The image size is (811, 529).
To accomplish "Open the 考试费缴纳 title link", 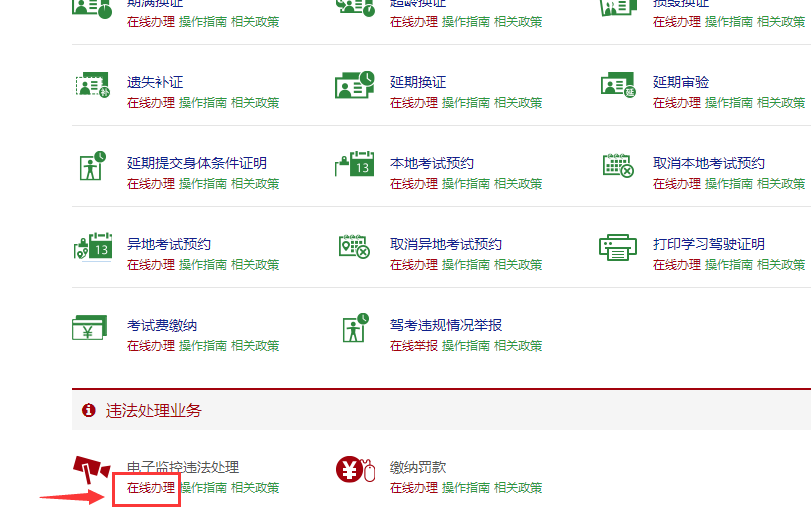I will pyautogui.click(x=162, y=325).
